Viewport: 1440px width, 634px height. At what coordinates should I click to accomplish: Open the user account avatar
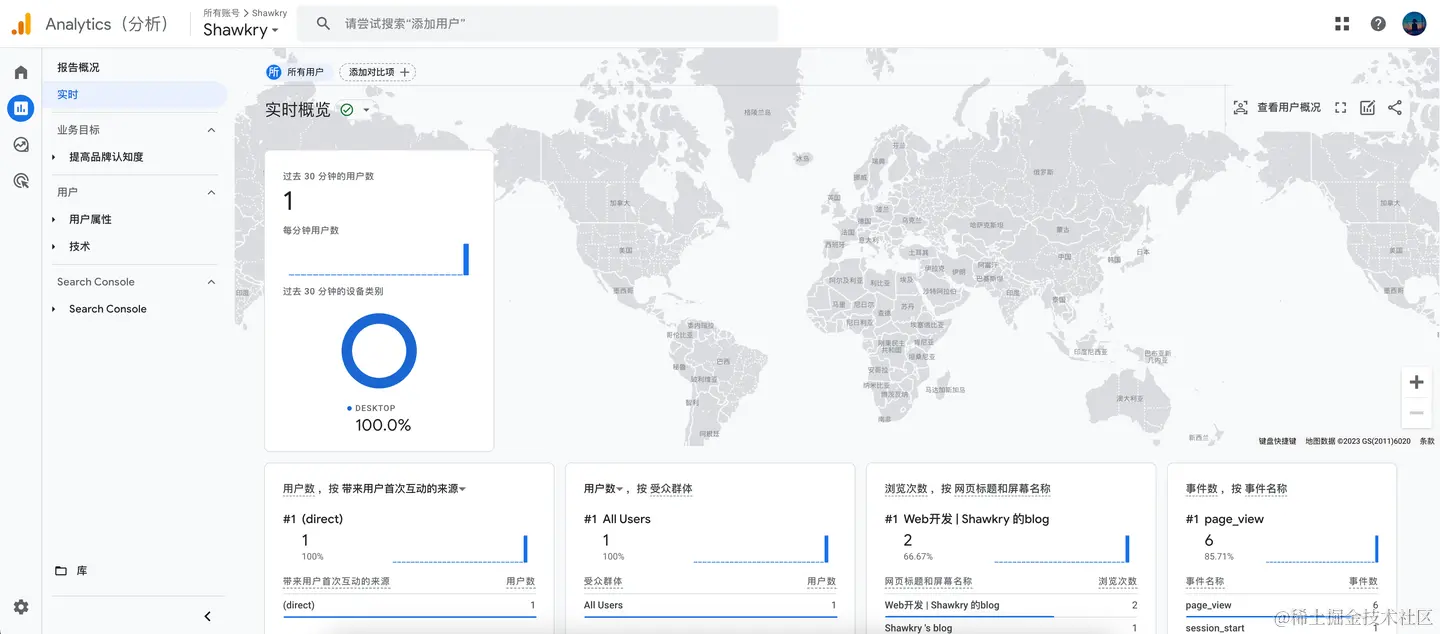point(1414,24)
